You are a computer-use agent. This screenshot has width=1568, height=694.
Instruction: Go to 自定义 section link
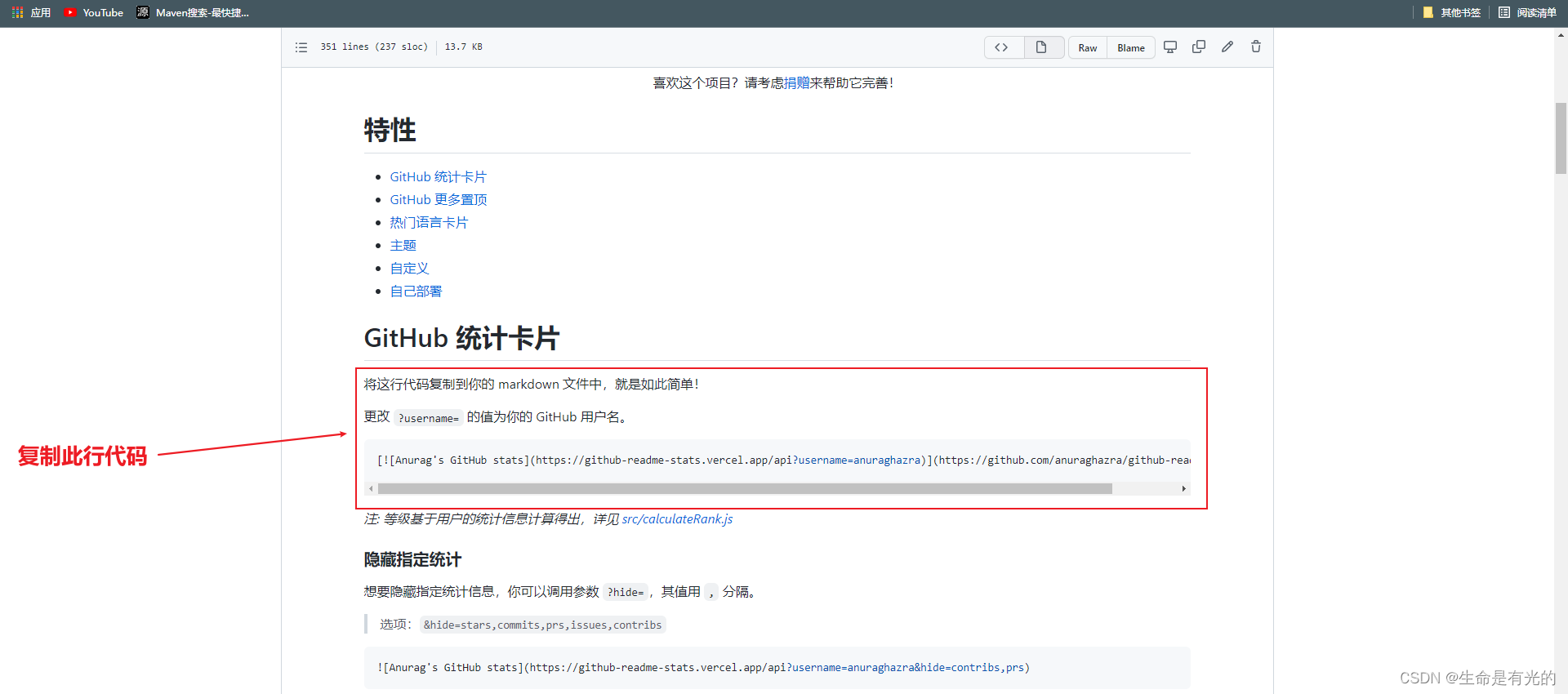[x=409, y=269]
